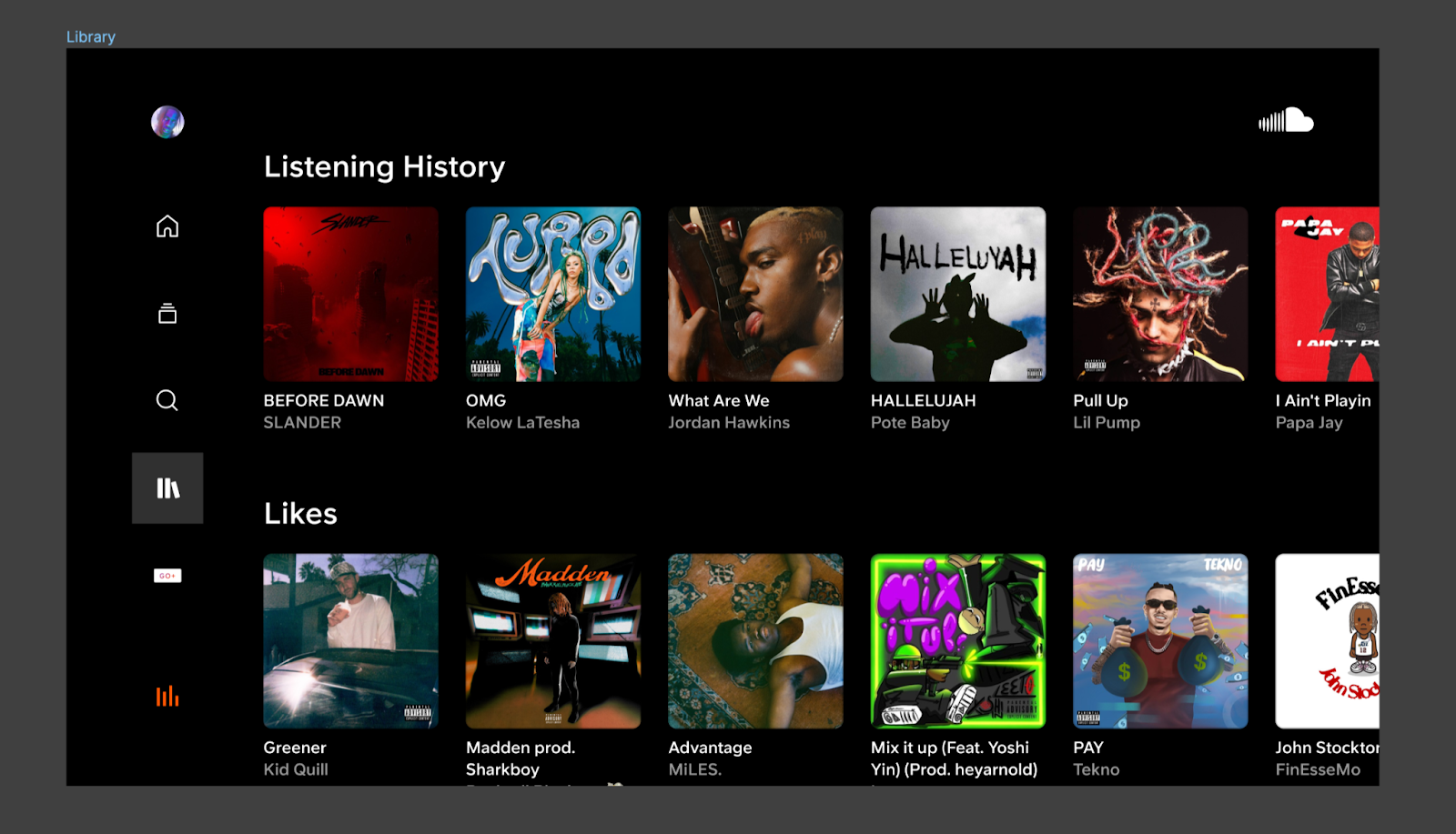Select What Are We artwork
1456x834 pixels.
click(755, 294)
